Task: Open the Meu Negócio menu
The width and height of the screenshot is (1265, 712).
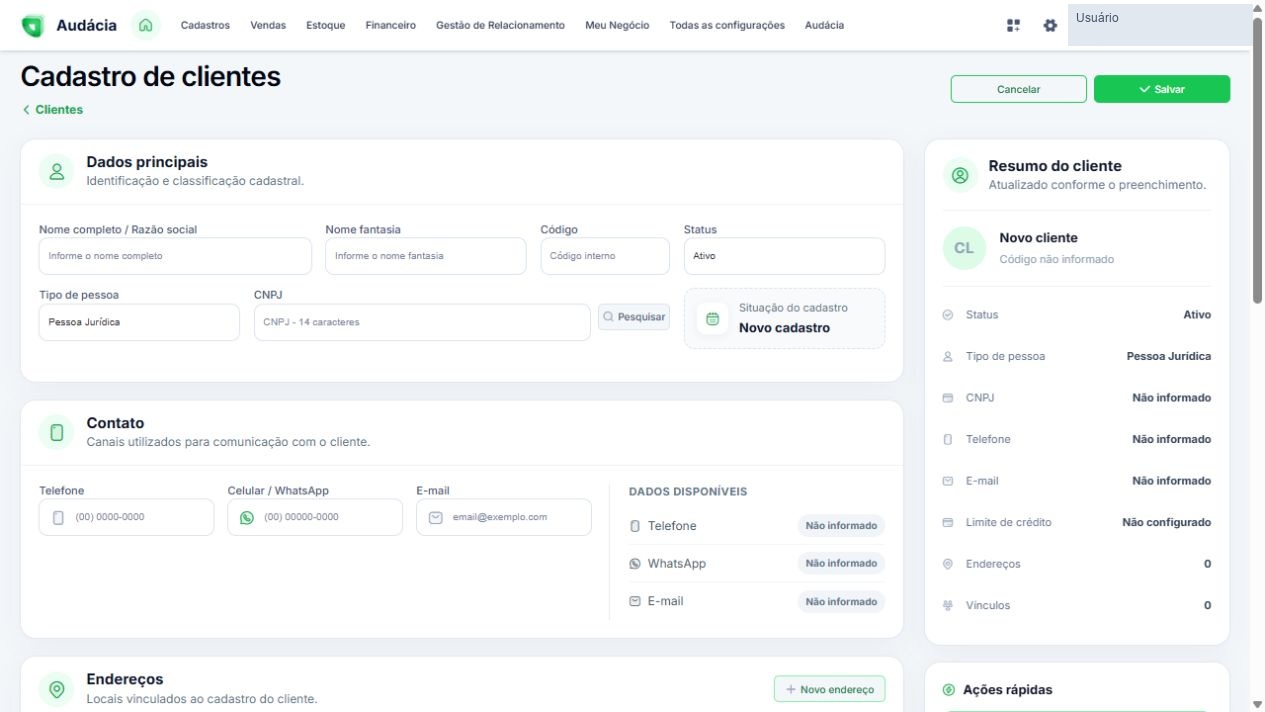Action: coord(617,25)
